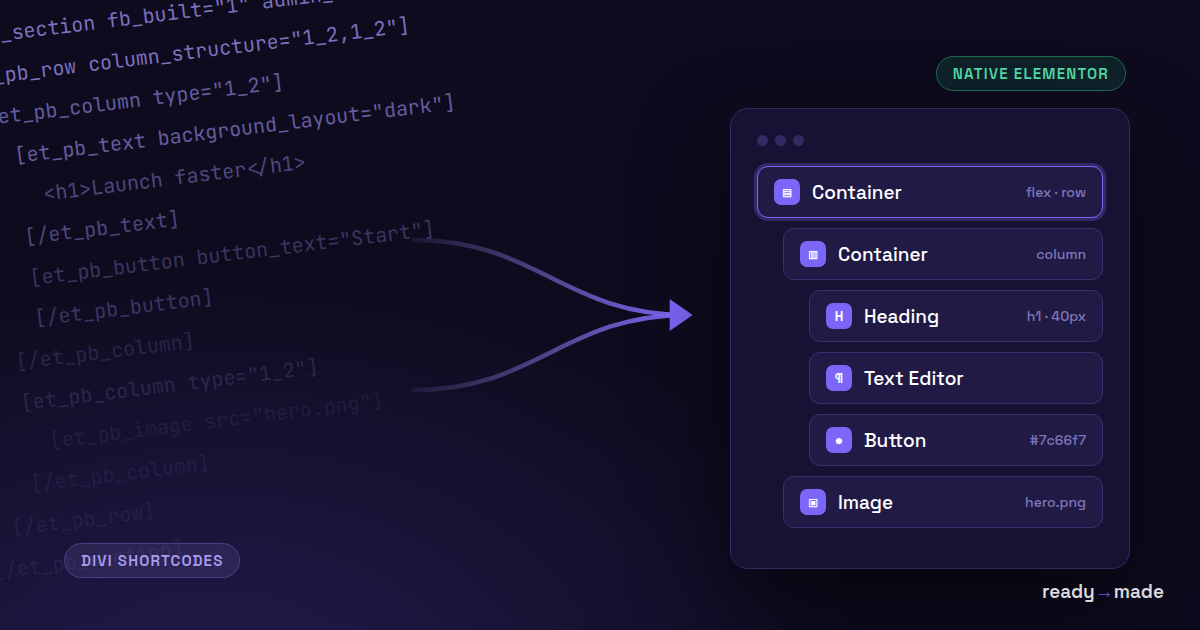
Task: Click the DIVI SHORTCODES badge
Action: coord(152,560)
